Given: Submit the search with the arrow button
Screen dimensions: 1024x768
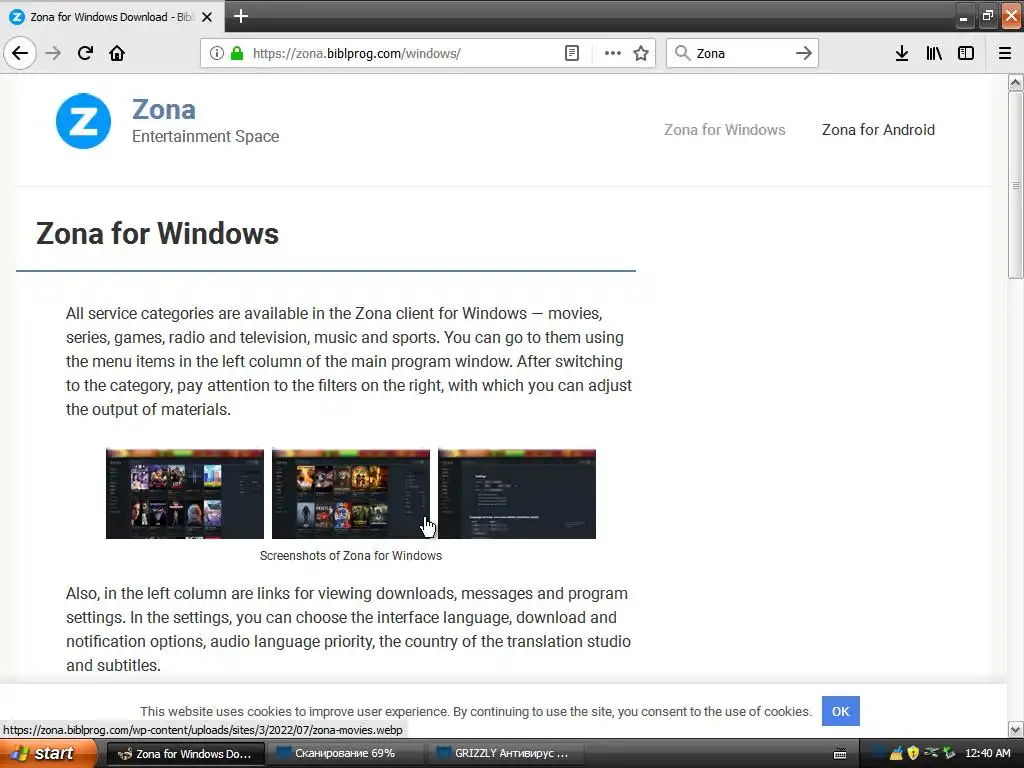Looking at the screenshot, I should [804, 53].
